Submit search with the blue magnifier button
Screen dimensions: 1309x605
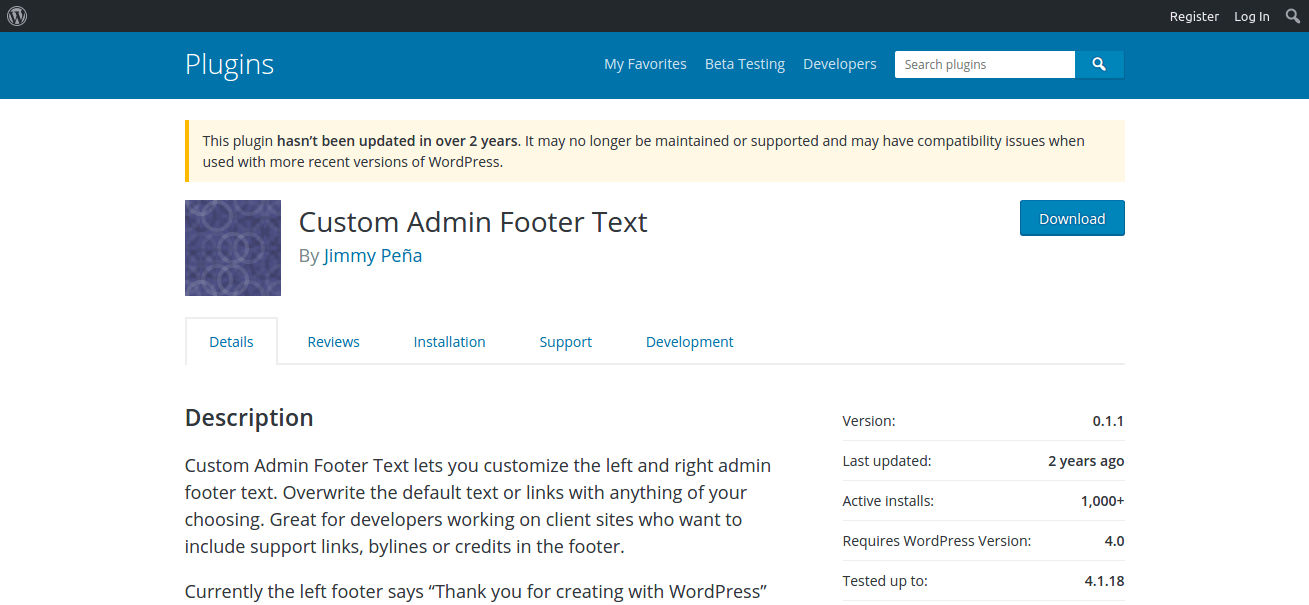pyautogui.click(x=1099, y=64)
